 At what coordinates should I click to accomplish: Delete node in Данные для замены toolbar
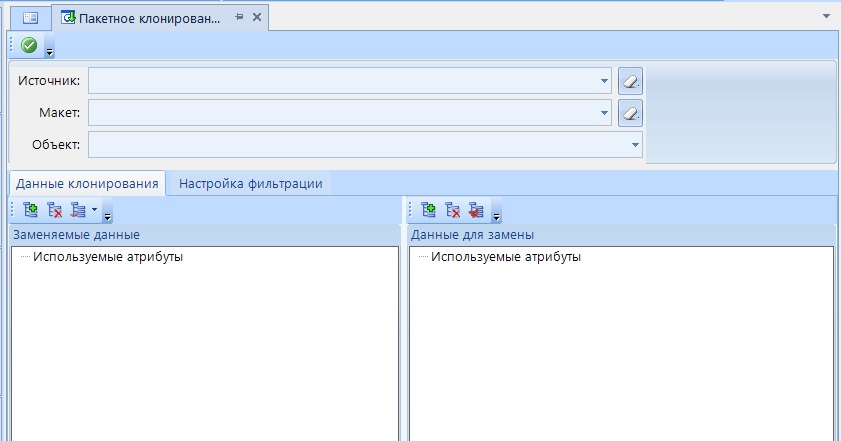[453, 211]
